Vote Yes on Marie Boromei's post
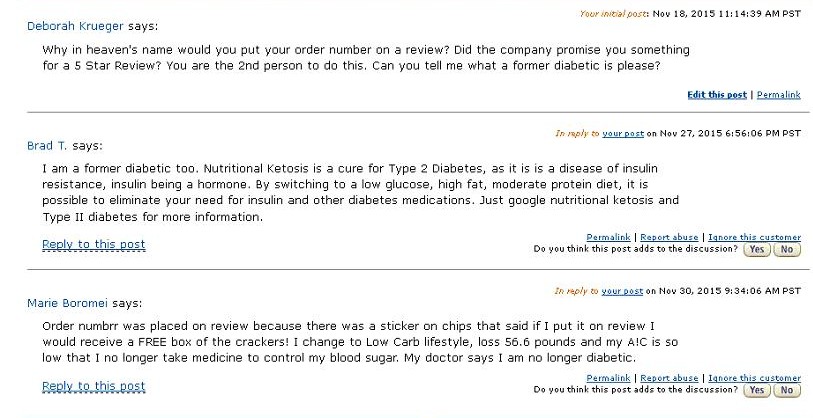 [x=756, y=390]
